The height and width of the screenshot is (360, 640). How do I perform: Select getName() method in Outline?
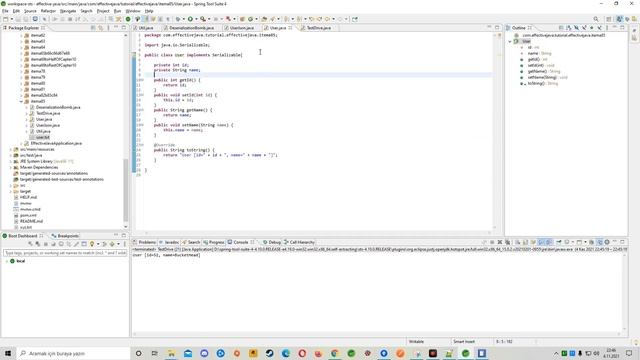pos(537,71)
